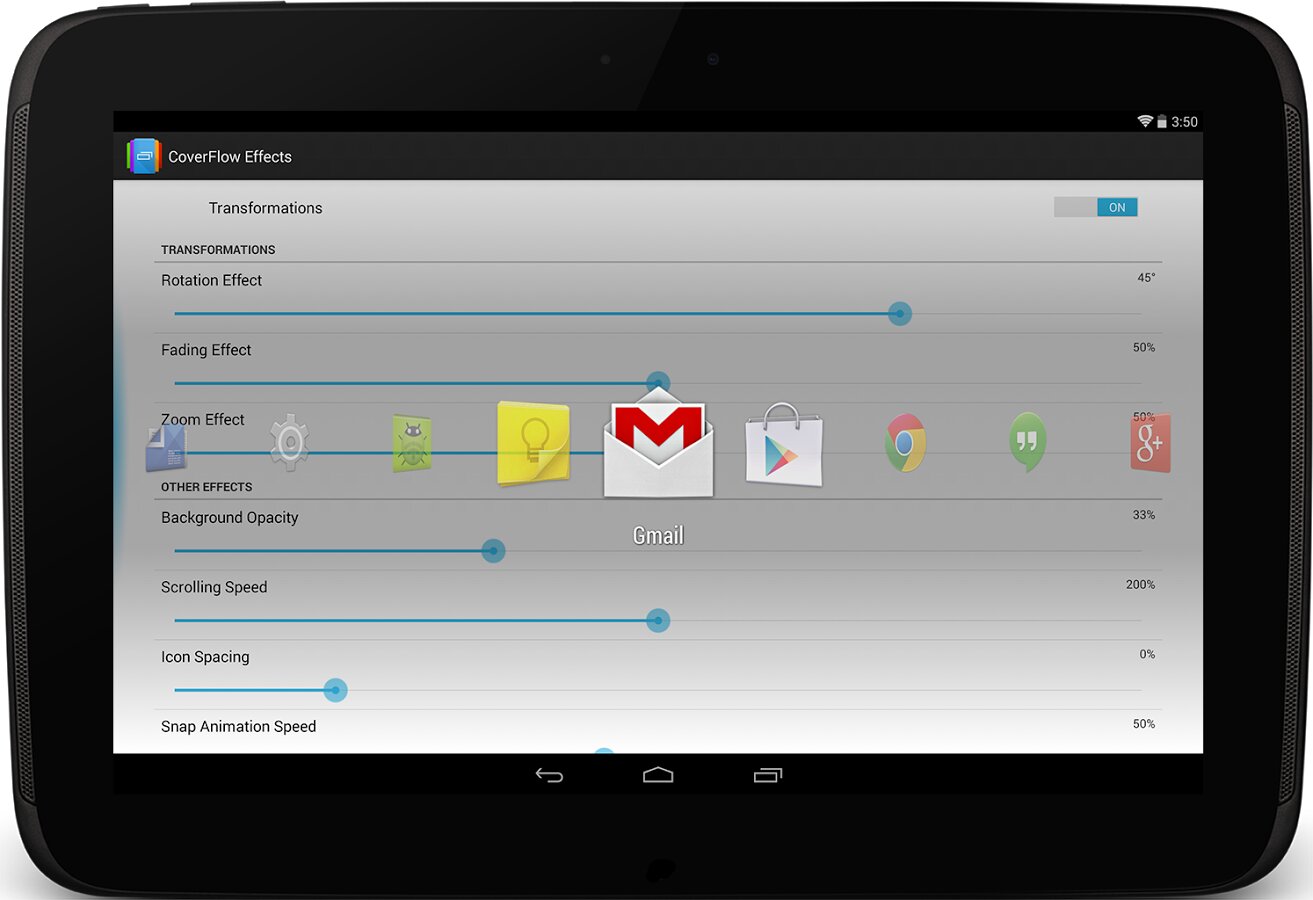This screenshot has height=900, width=1313.
Task: Open the Settings gear icon in cover flow
Action: 289,443
